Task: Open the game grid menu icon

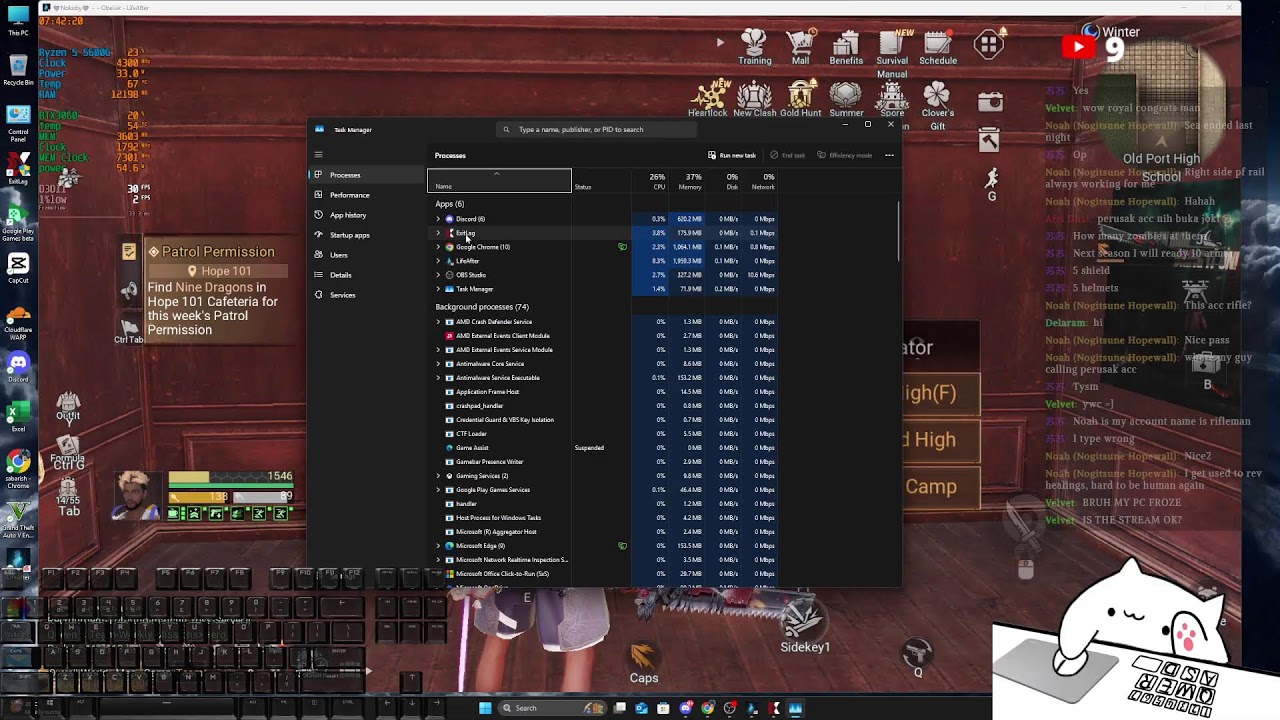Action: point(989,45)
